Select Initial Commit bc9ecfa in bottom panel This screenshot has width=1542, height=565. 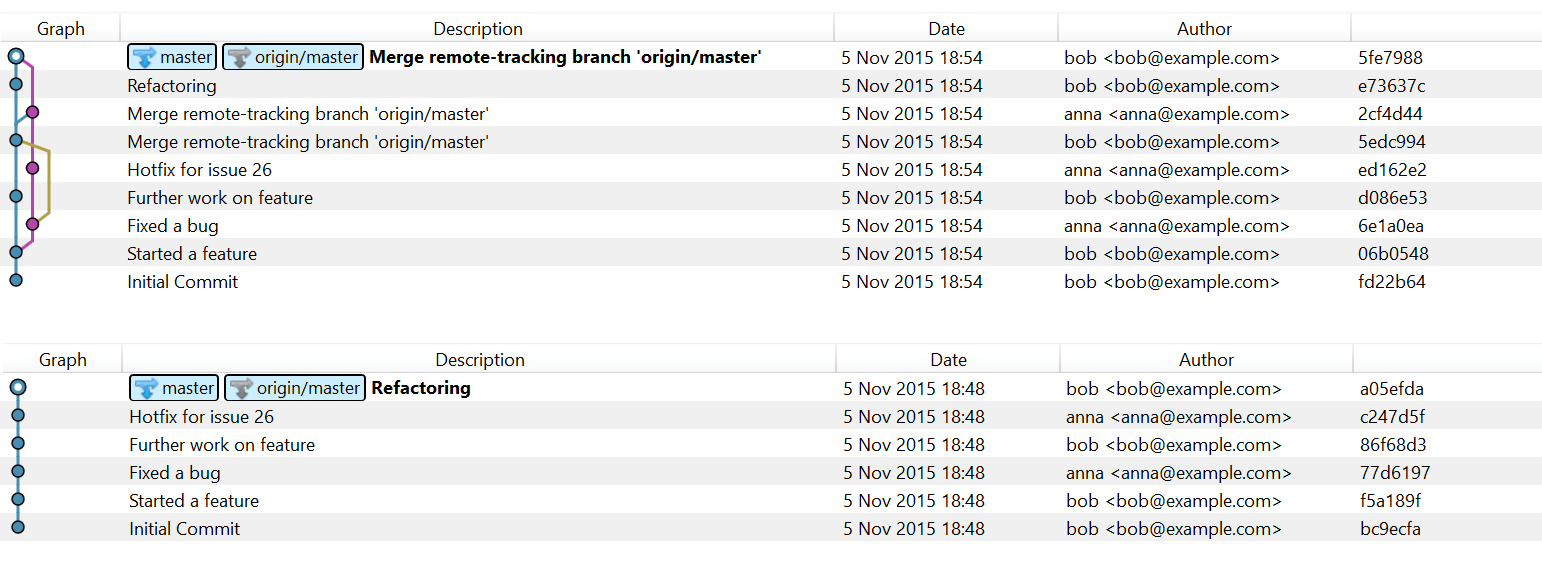185,529
